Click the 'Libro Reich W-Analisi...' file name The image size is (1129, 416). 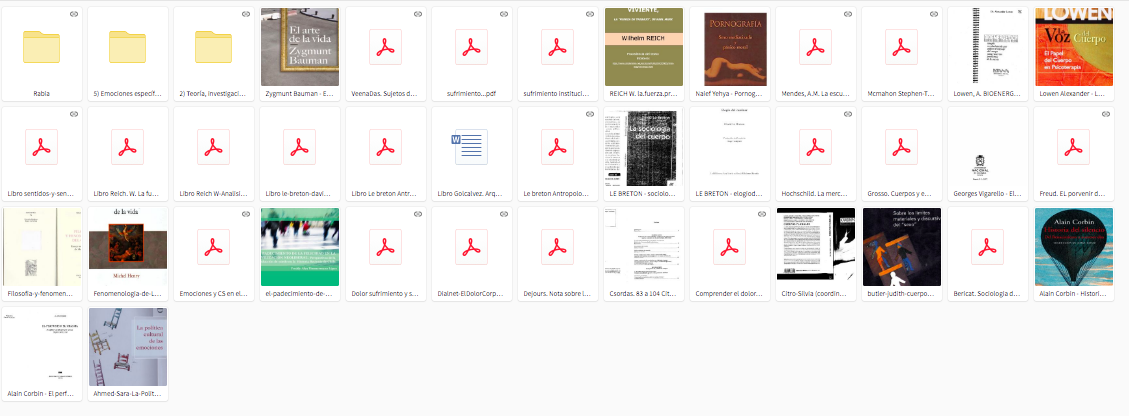point(213,193)
